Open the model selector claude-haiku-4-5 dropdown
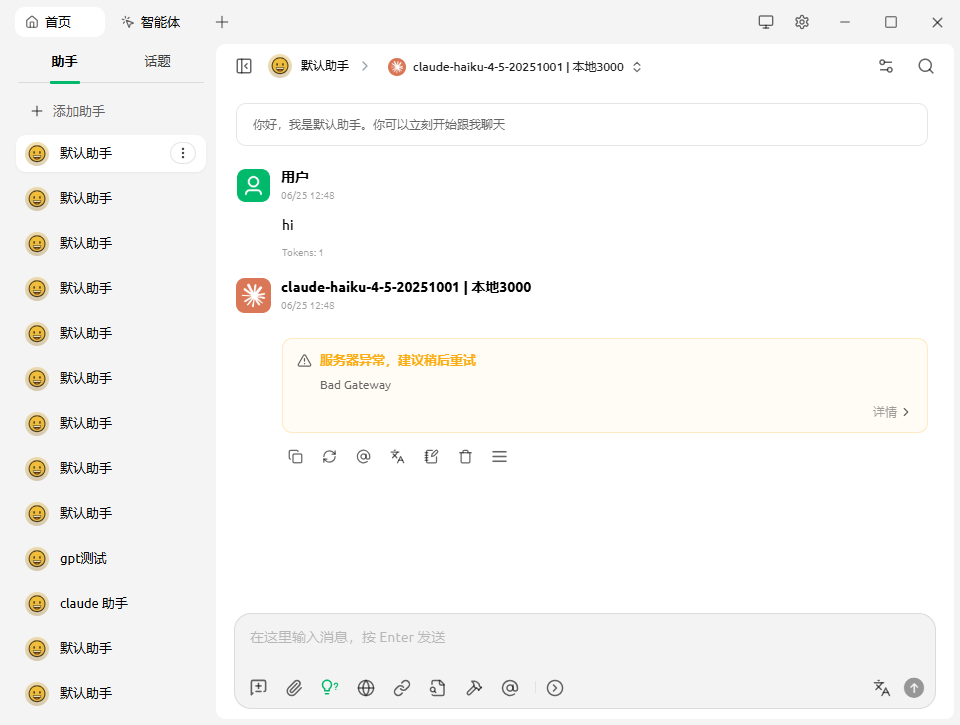The image size is (960, 725). pos(514,66)
